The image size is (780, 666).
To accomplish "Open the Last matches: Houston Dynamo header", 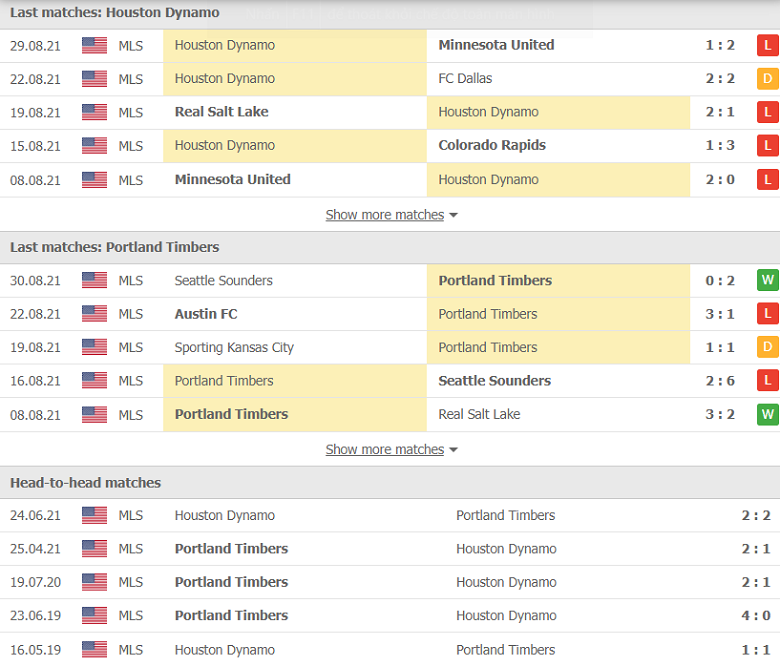I will coord(115,13).
